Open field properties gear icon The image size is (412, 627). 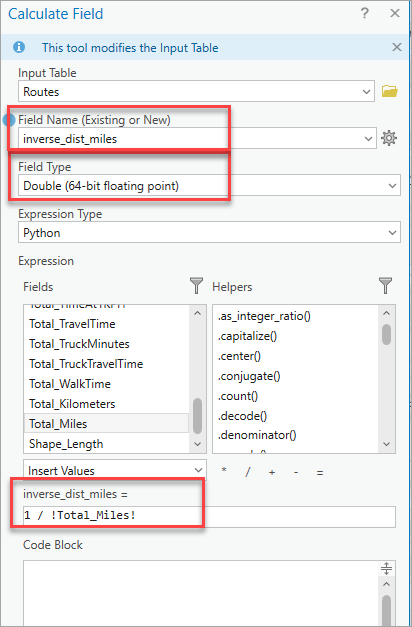389,138
